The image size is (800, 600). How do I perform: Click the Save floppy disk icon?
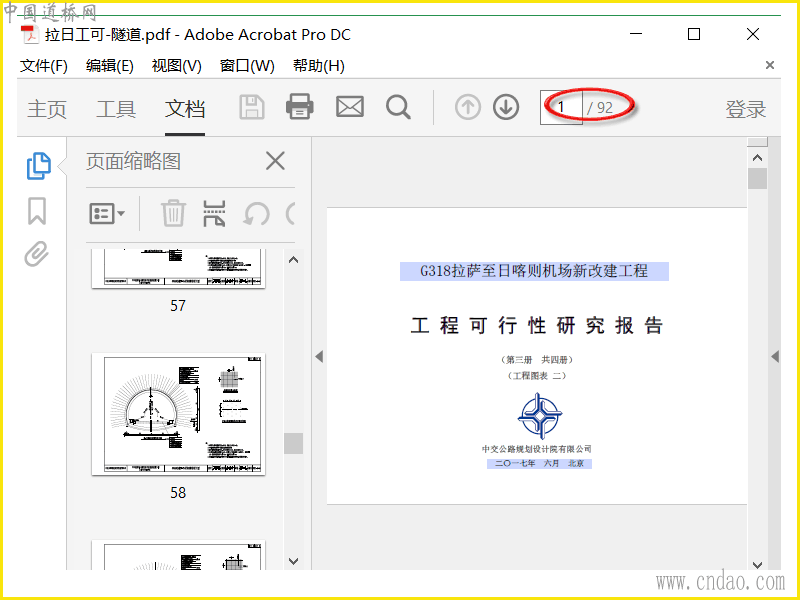(x=252, y=107)
